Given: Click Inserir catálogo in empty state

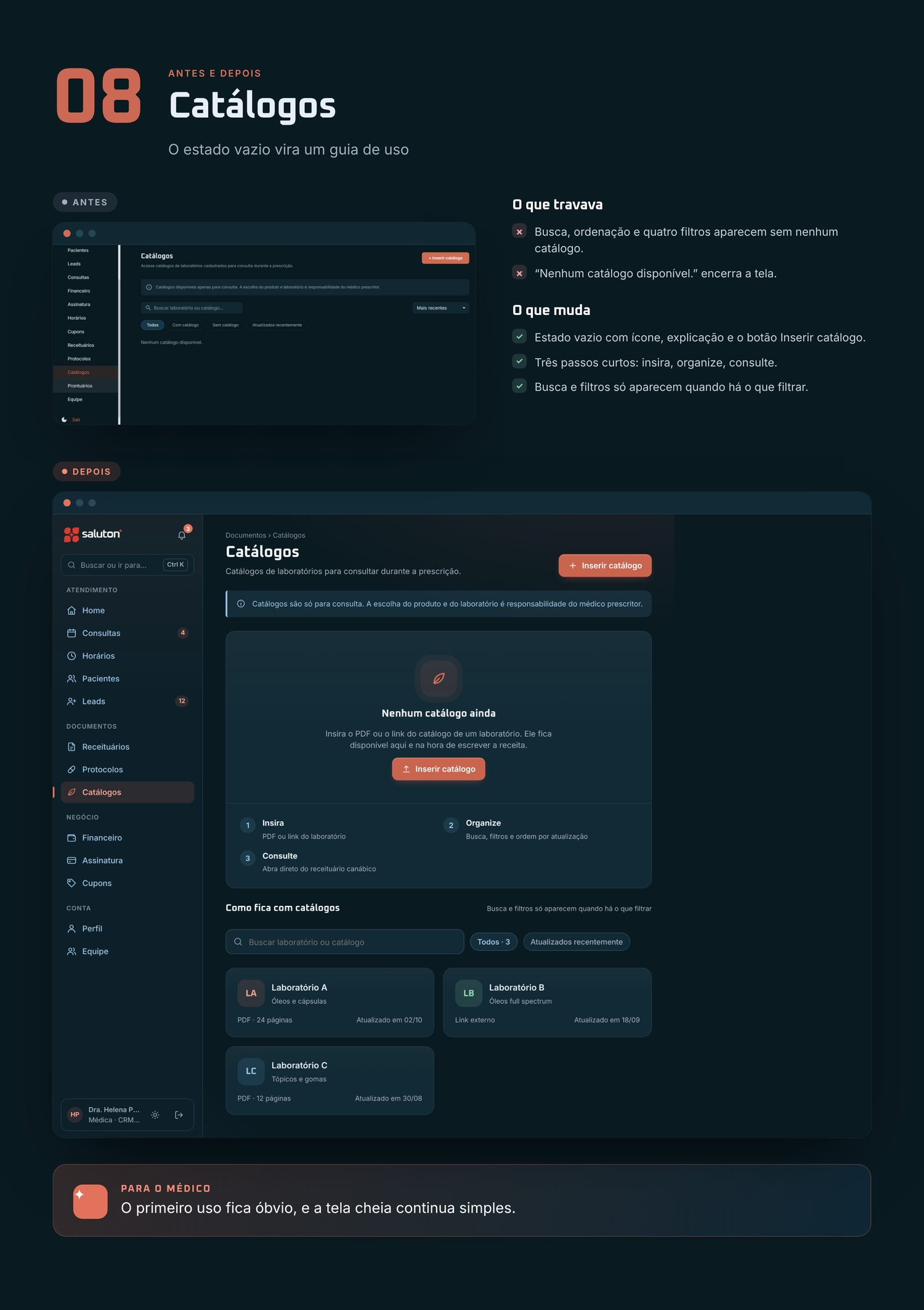Looking at the screenshot, I should [x=439, y=769].
